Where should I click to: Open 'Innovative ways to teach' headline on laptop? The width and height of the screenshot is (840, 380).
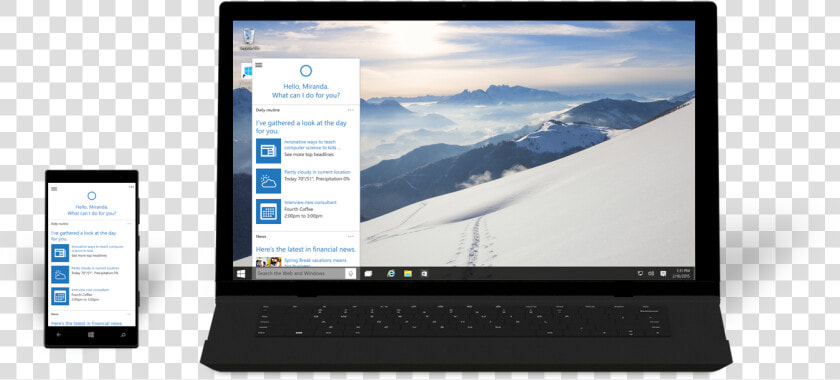(312, 145)
